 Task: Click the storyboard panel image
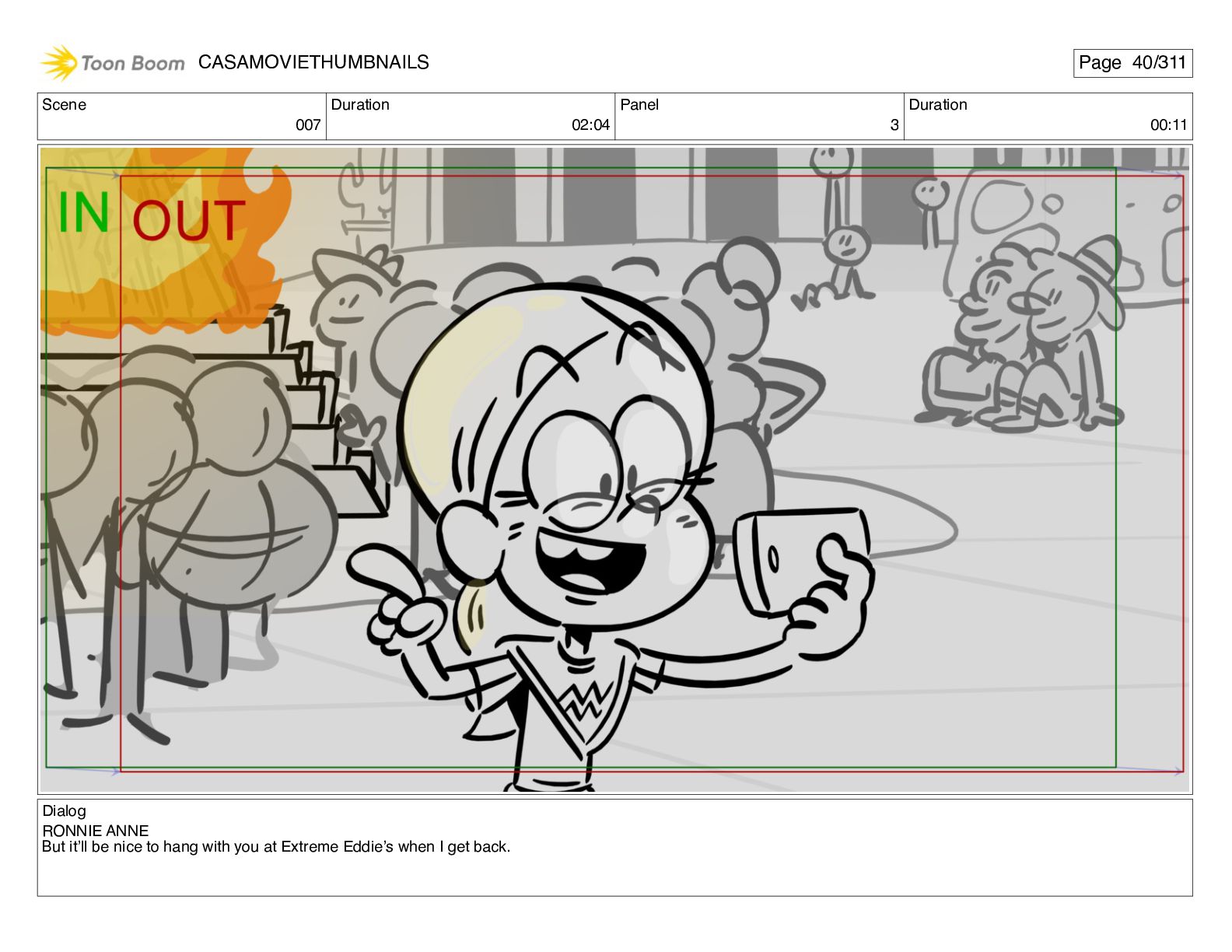(x=615, y=470)
